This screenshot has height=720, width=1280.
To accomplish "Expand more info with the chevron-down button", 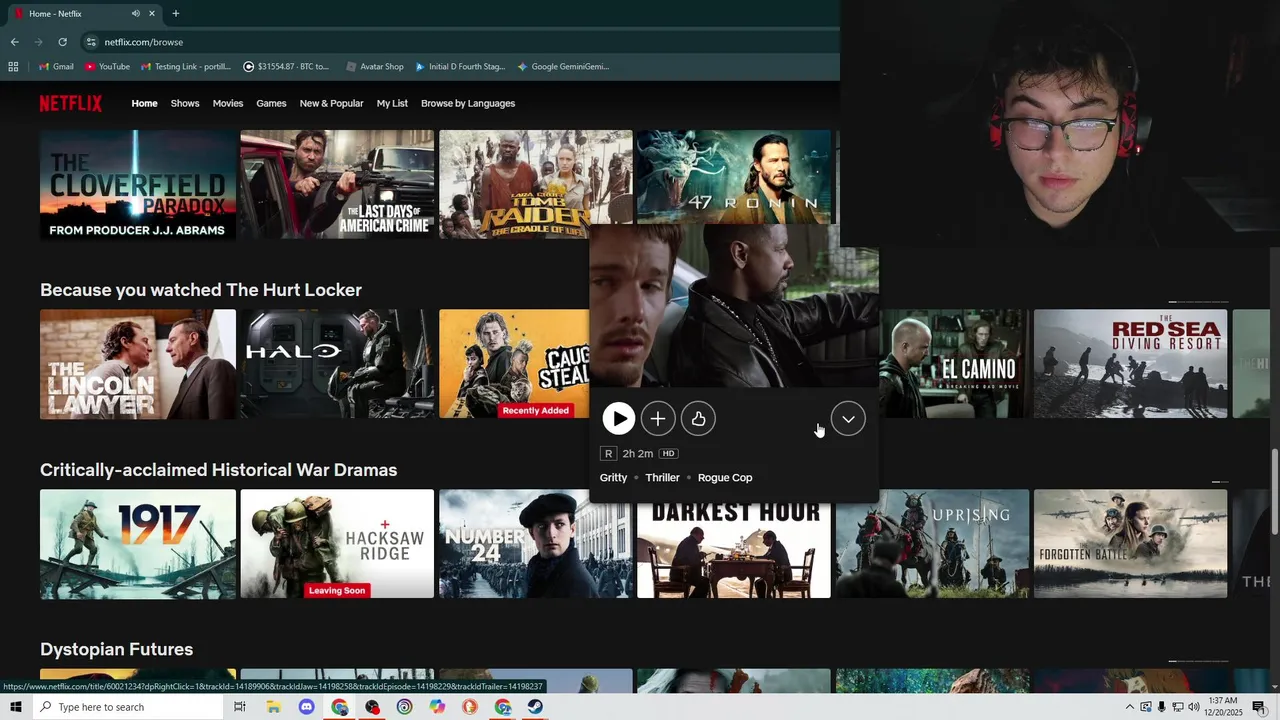I will (x=848, y=419).
